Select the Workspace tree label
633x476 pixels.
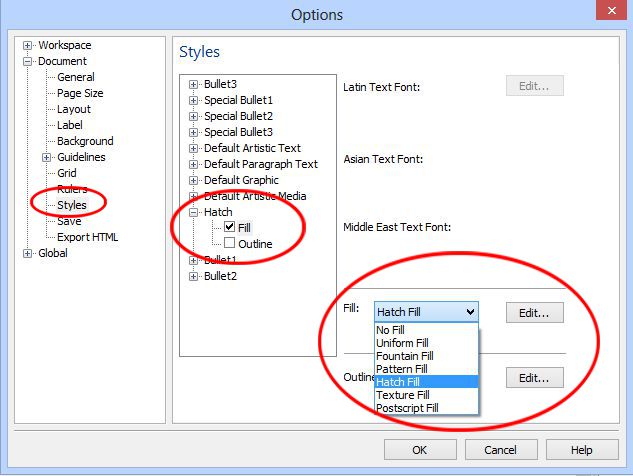click(65, 45)
